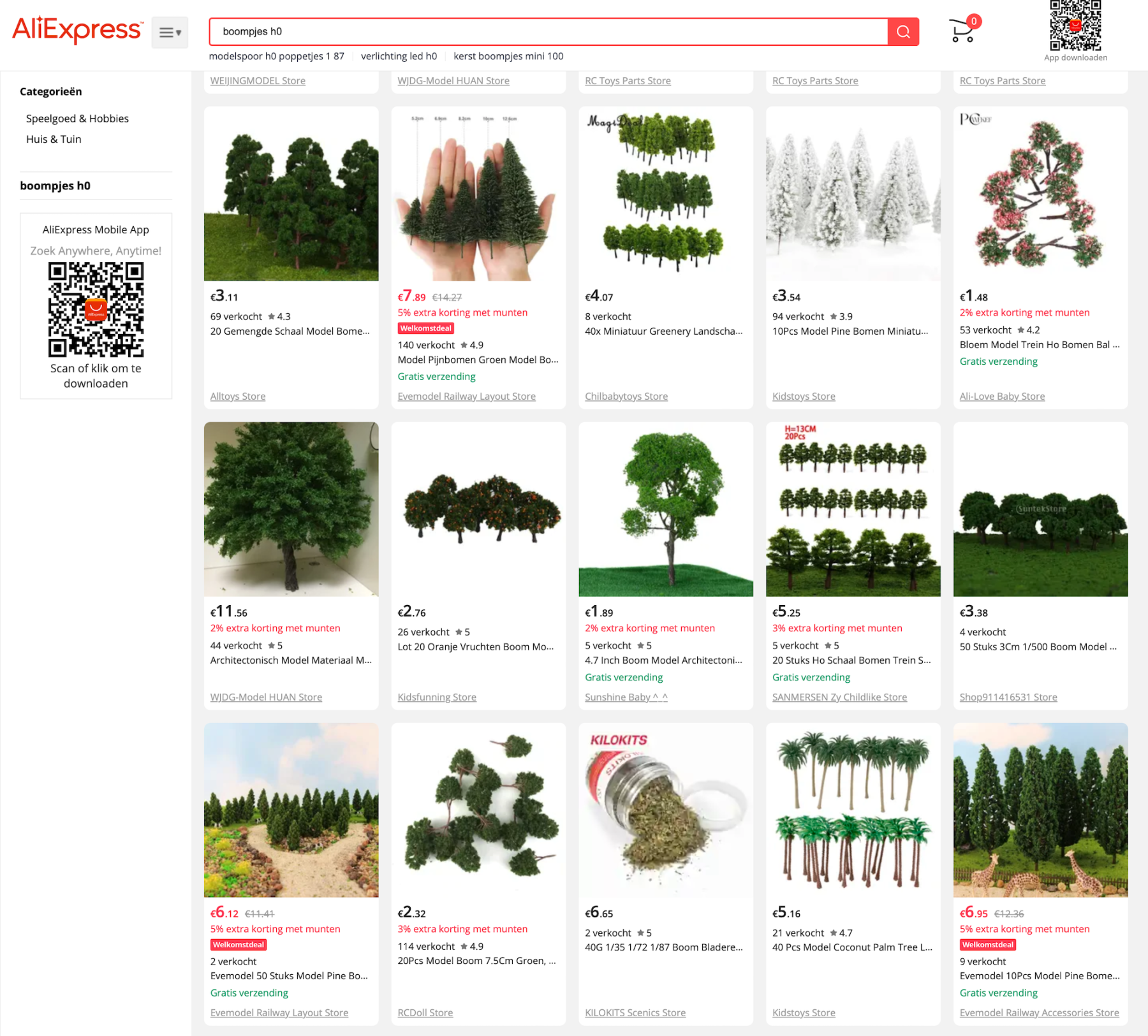Open the orange fruit trees product image

478,509
